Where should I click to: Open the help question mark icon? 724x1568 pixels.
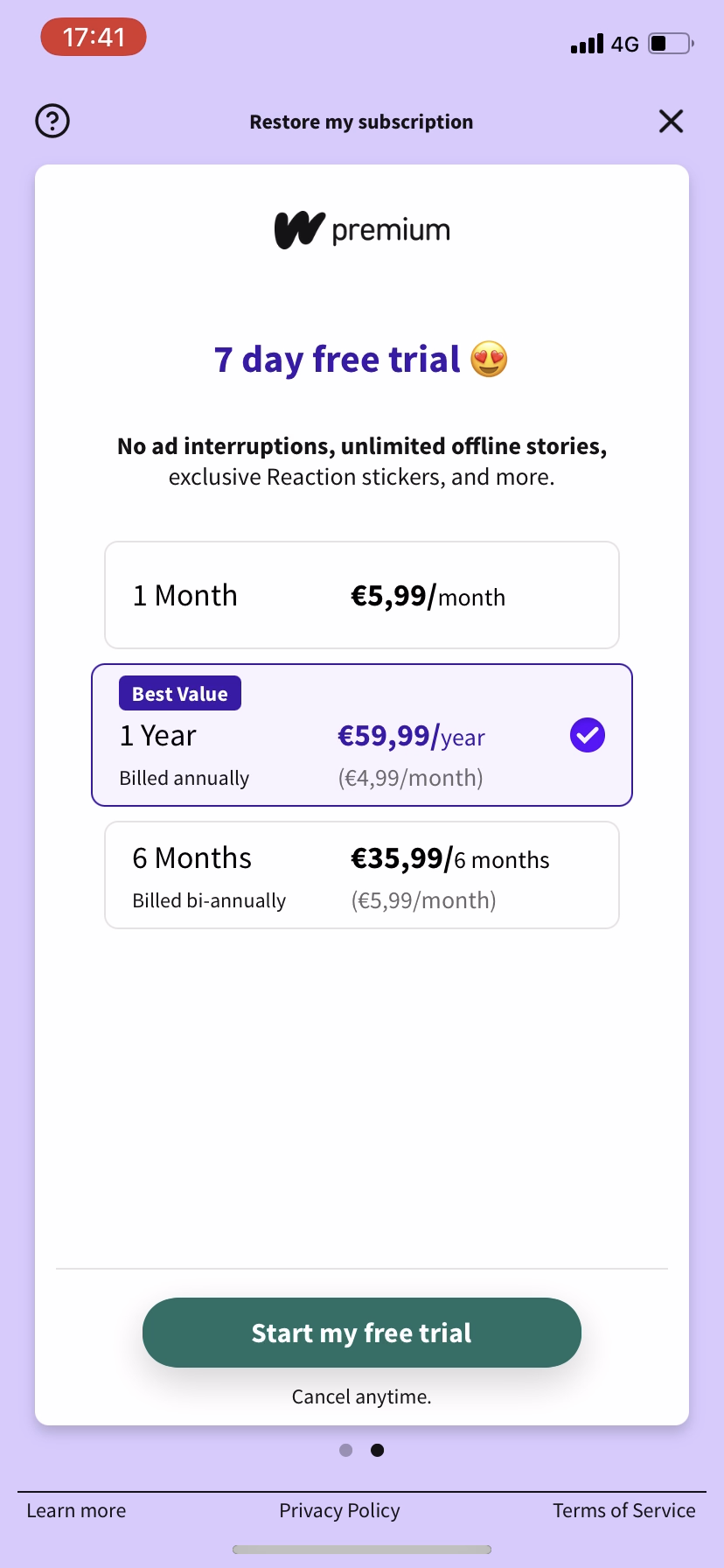(x=52, y=121)
